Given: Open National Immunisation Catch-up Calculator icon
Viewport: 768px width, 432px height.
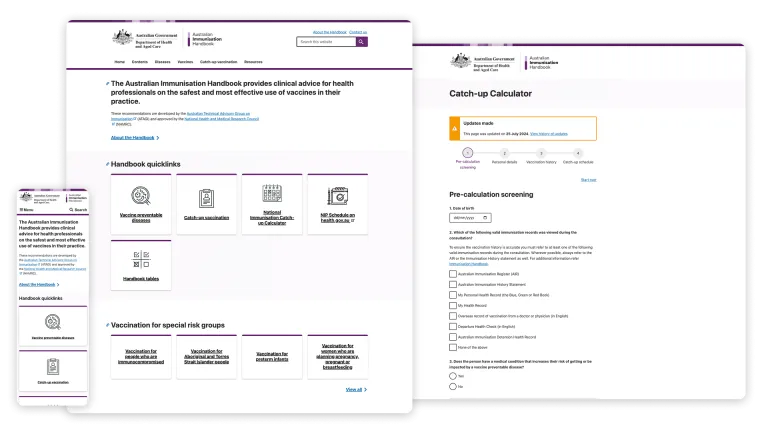Looking at the screenshot, I should 272,193.
